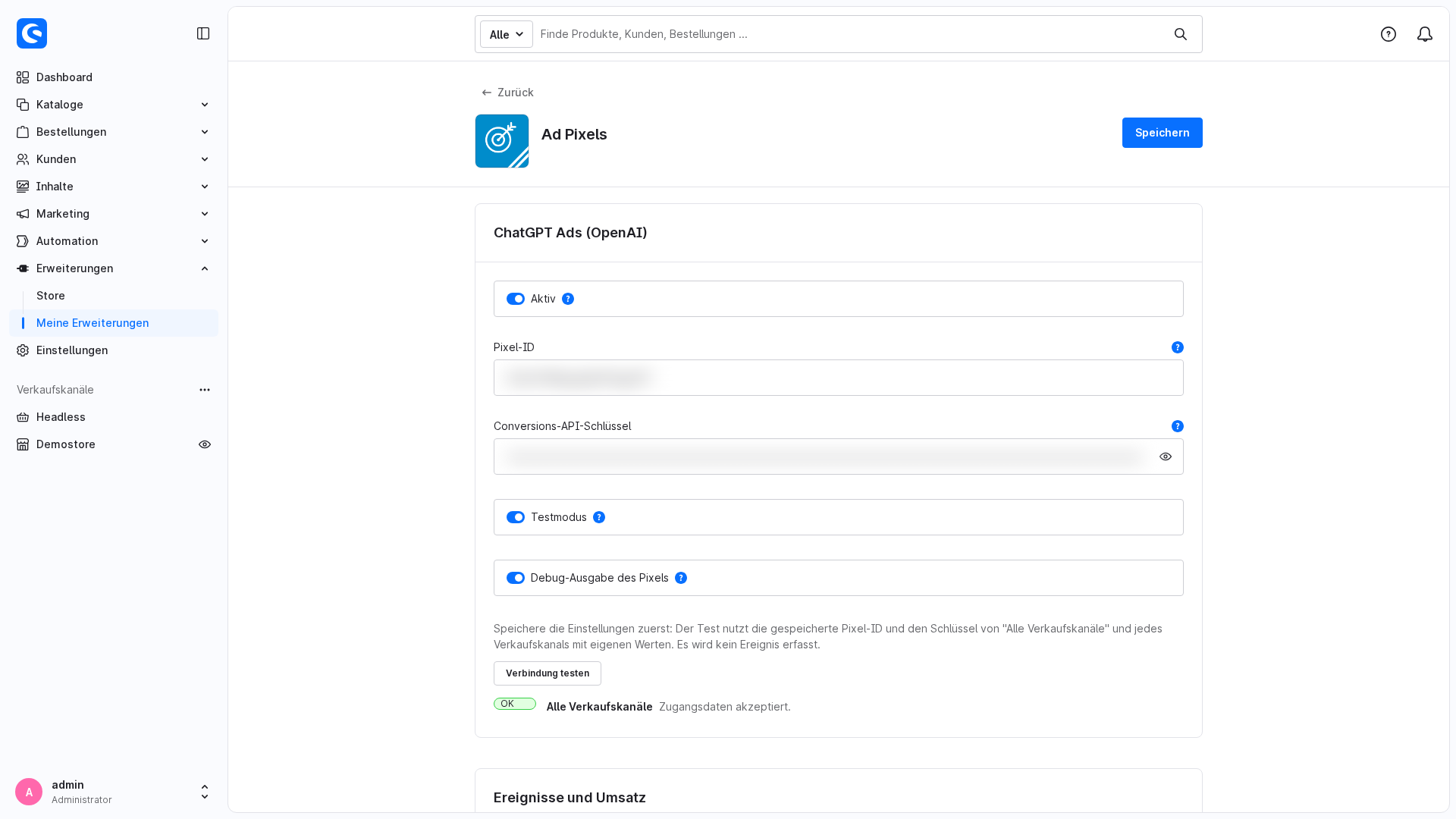Open help tooltip for Conversions-API-Schlüssel
The width and height of the screenshot is (1456, 819).
pos(1178,426)
